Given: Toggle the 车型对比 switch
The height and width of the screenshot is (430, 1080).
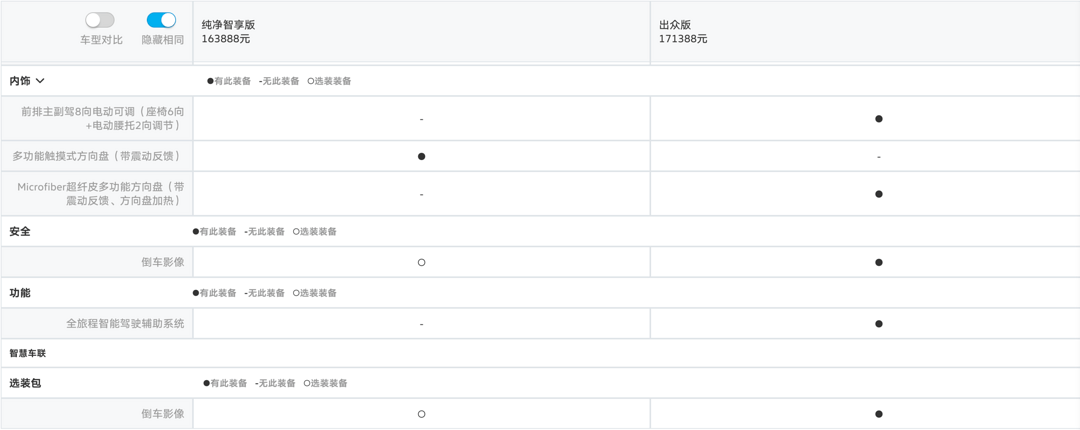Looking at the screenshot, I should (x=100, y=20).
